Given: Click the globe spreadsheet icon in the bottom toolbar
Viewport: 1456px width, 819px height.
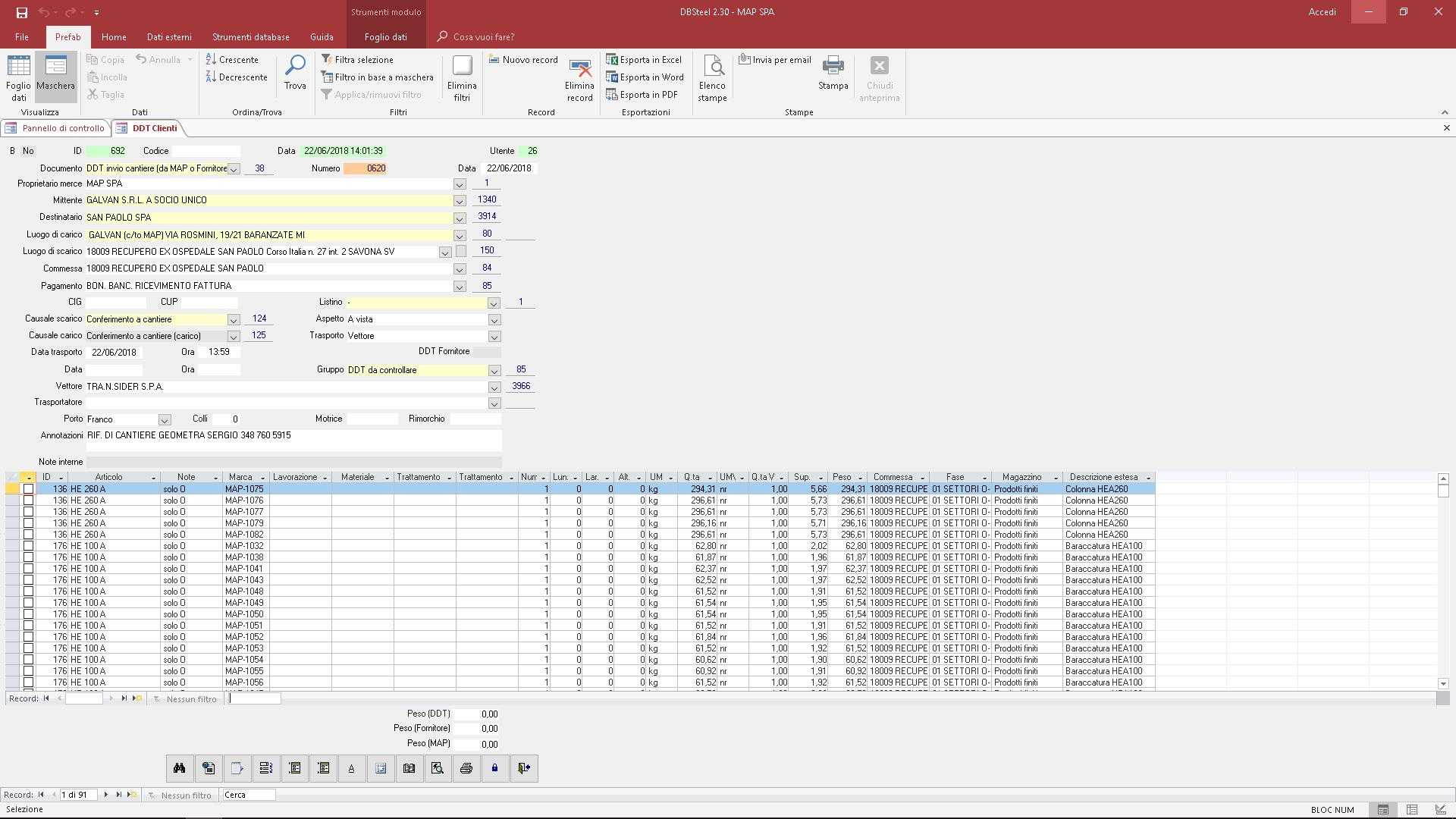Looking at the screenshot, I should (x=209, y=768).
